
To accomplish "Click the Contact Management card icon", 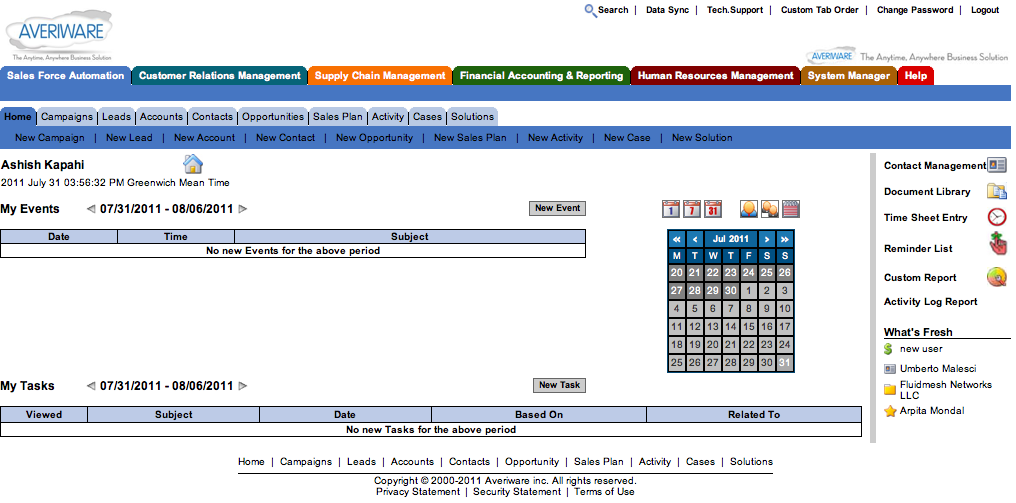I will 997,165.
